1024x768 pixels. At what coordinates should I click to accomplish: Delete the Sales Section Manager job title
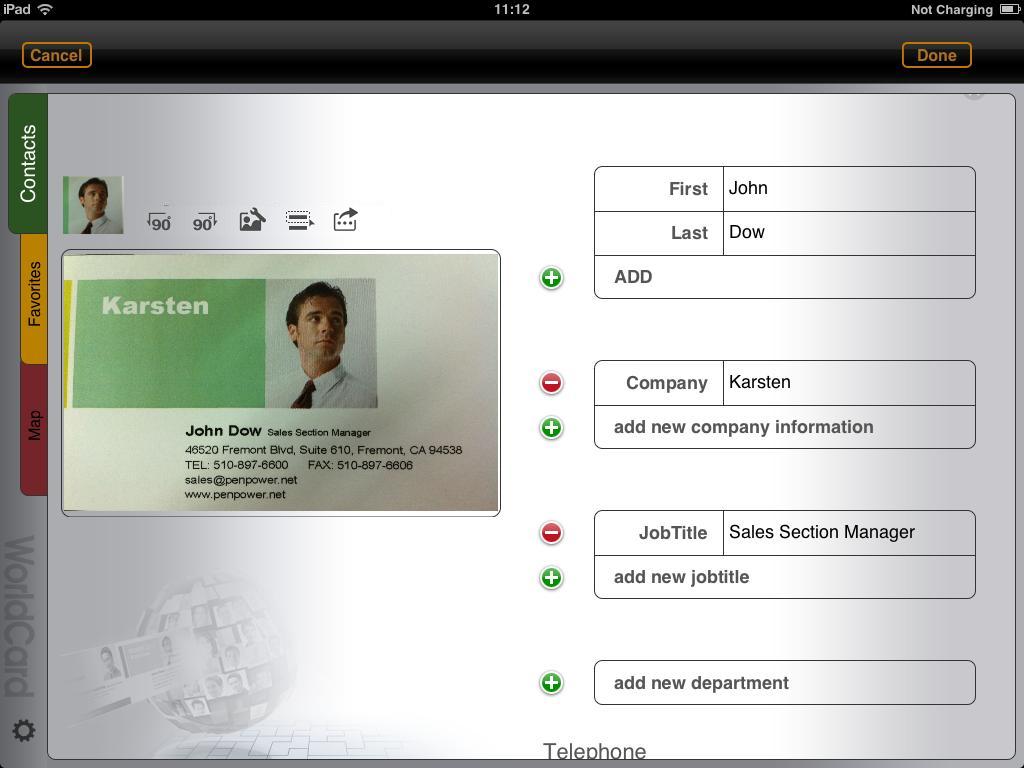click(x=551, y=533)
